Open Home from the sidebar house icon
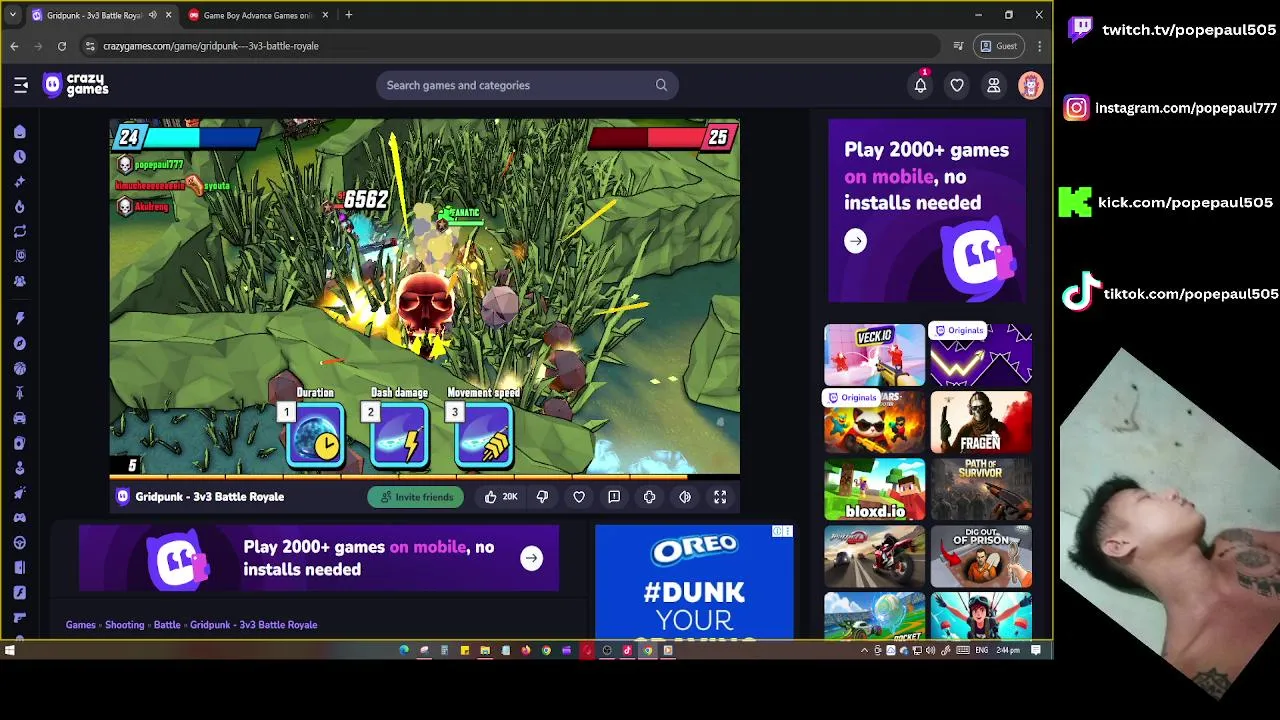Viewport: 1280px width, 720px height. (x=19, y=132)
